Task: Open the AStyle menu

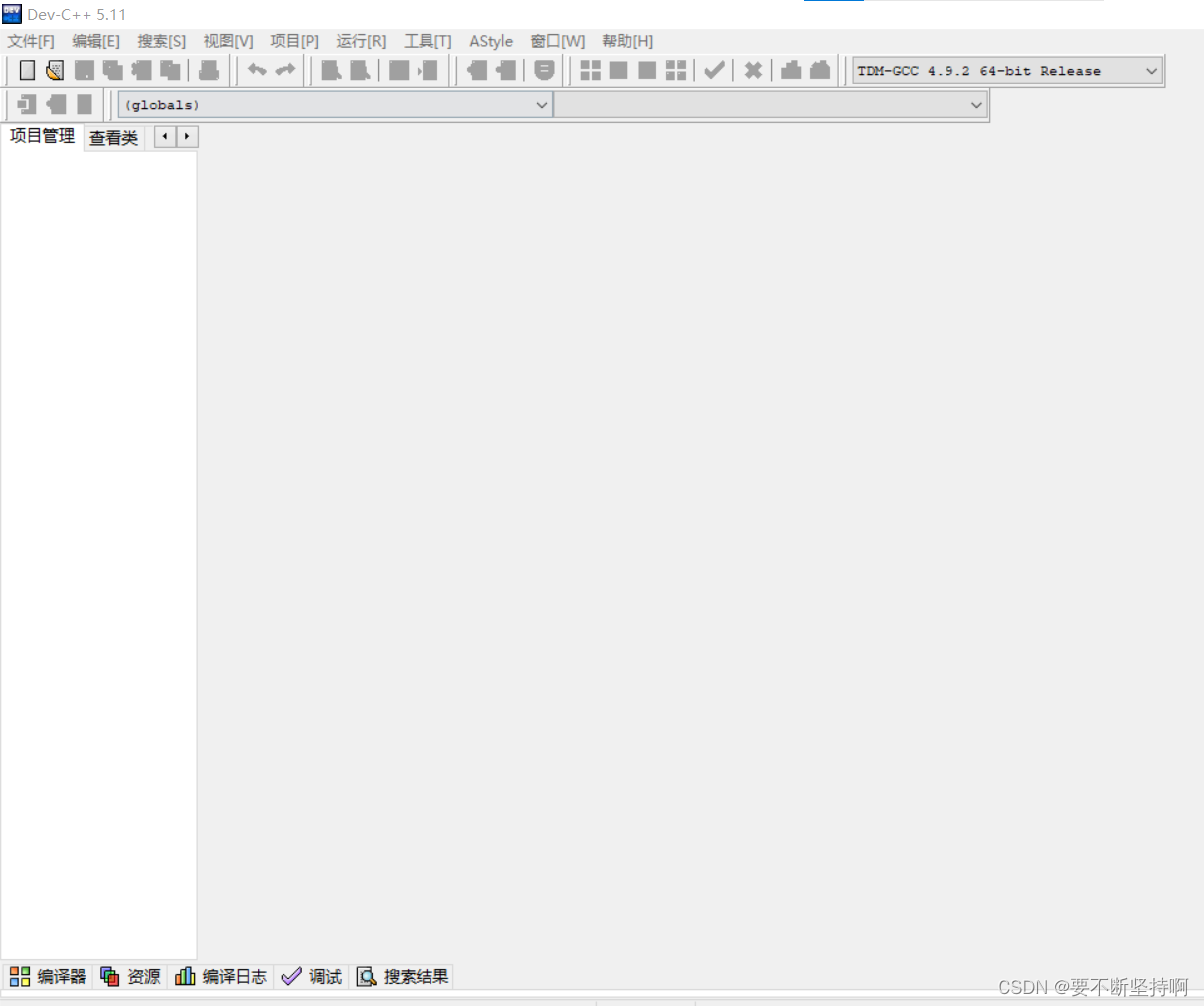Action: pos(491,41)
